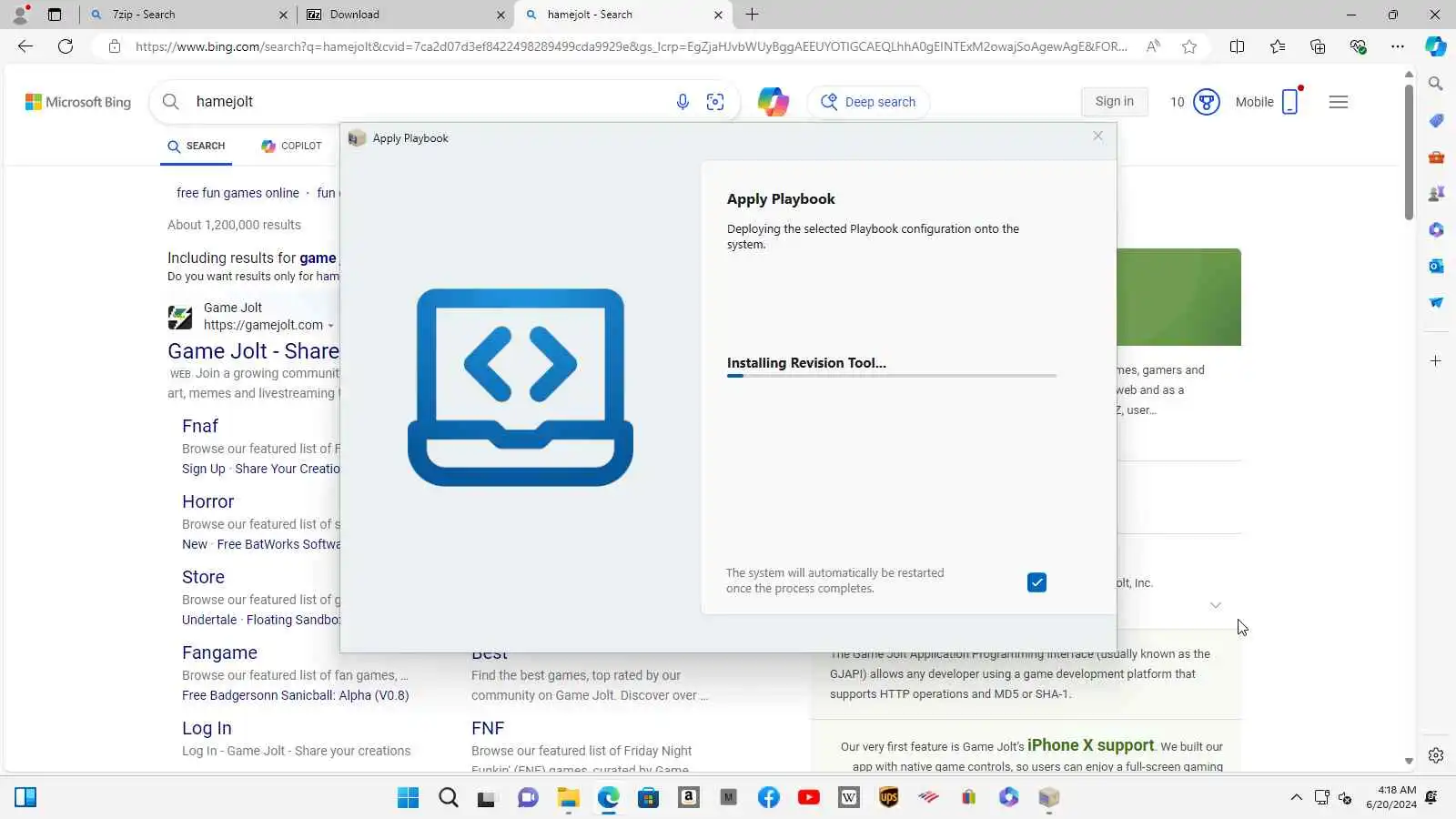Click the Sign Up link under Fnaf
The image size is (1456, 819).
click(x=204, y=469)
